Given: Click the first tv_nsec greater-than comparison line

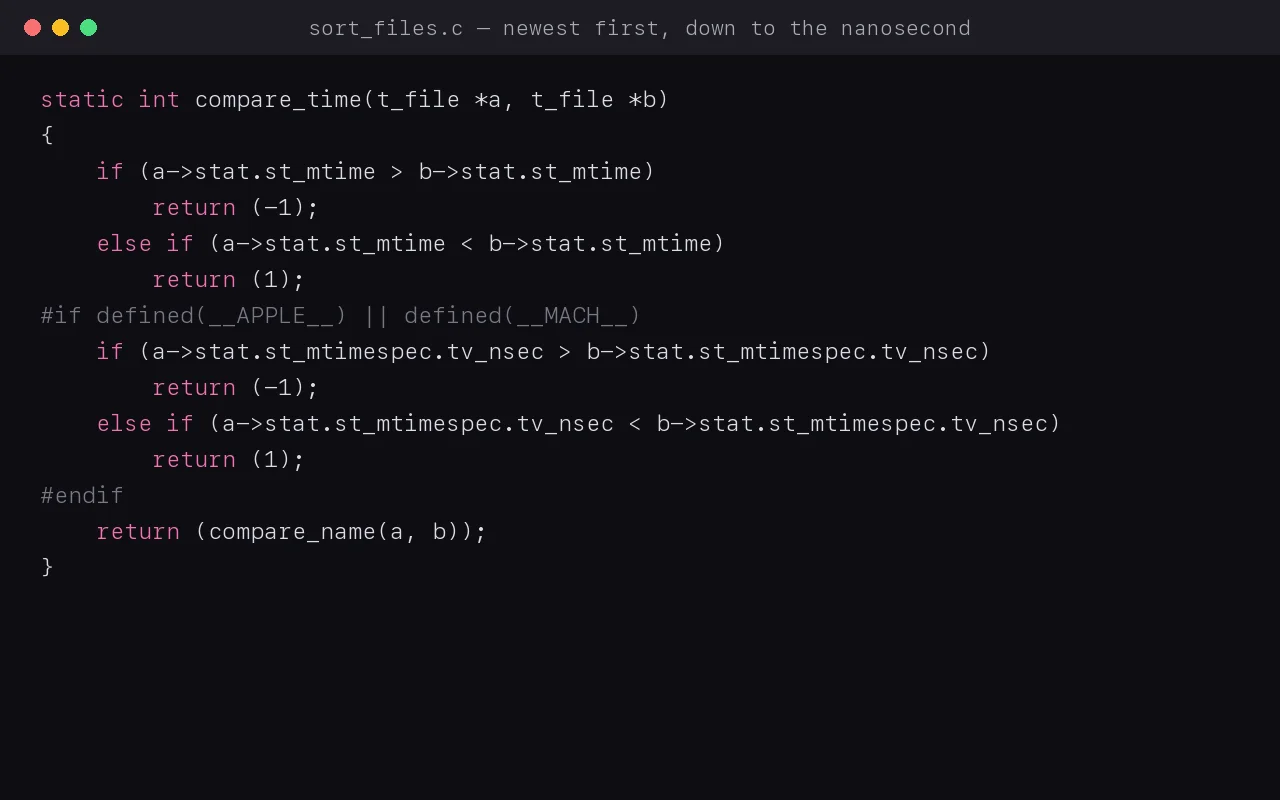Looking at the screenshot, I should (544, 352).
